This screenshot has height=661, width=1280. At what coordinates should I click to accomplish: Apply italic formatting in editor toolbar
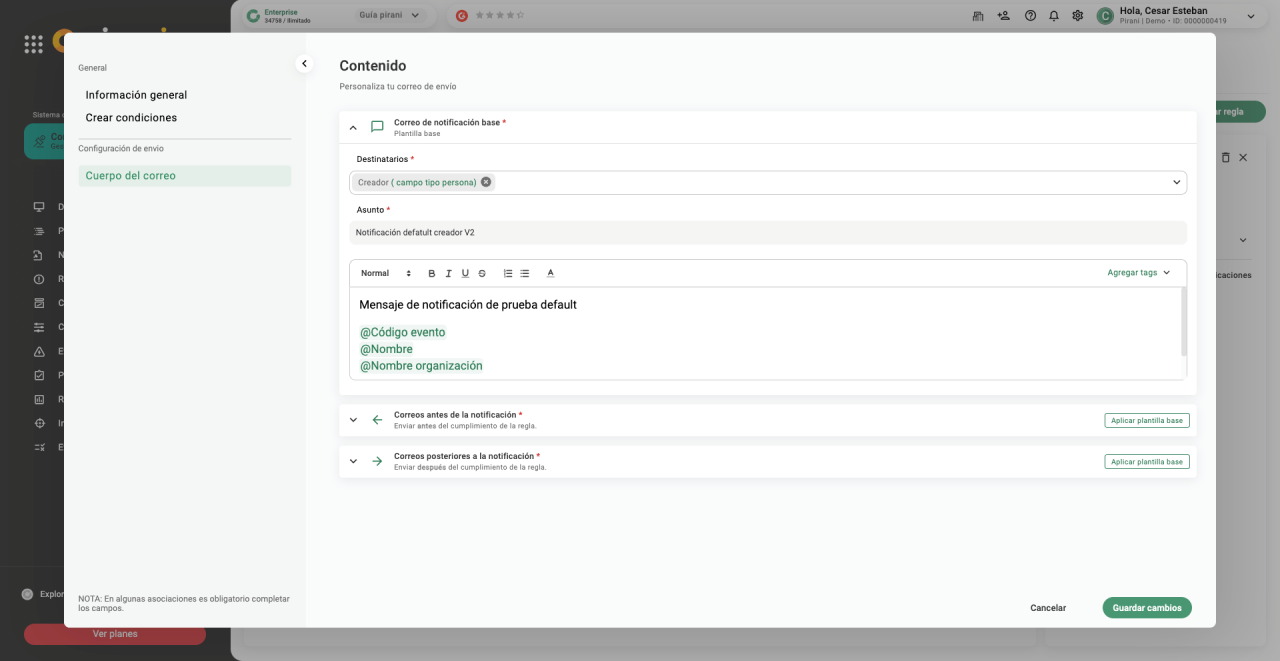click(x=449, y=273)
